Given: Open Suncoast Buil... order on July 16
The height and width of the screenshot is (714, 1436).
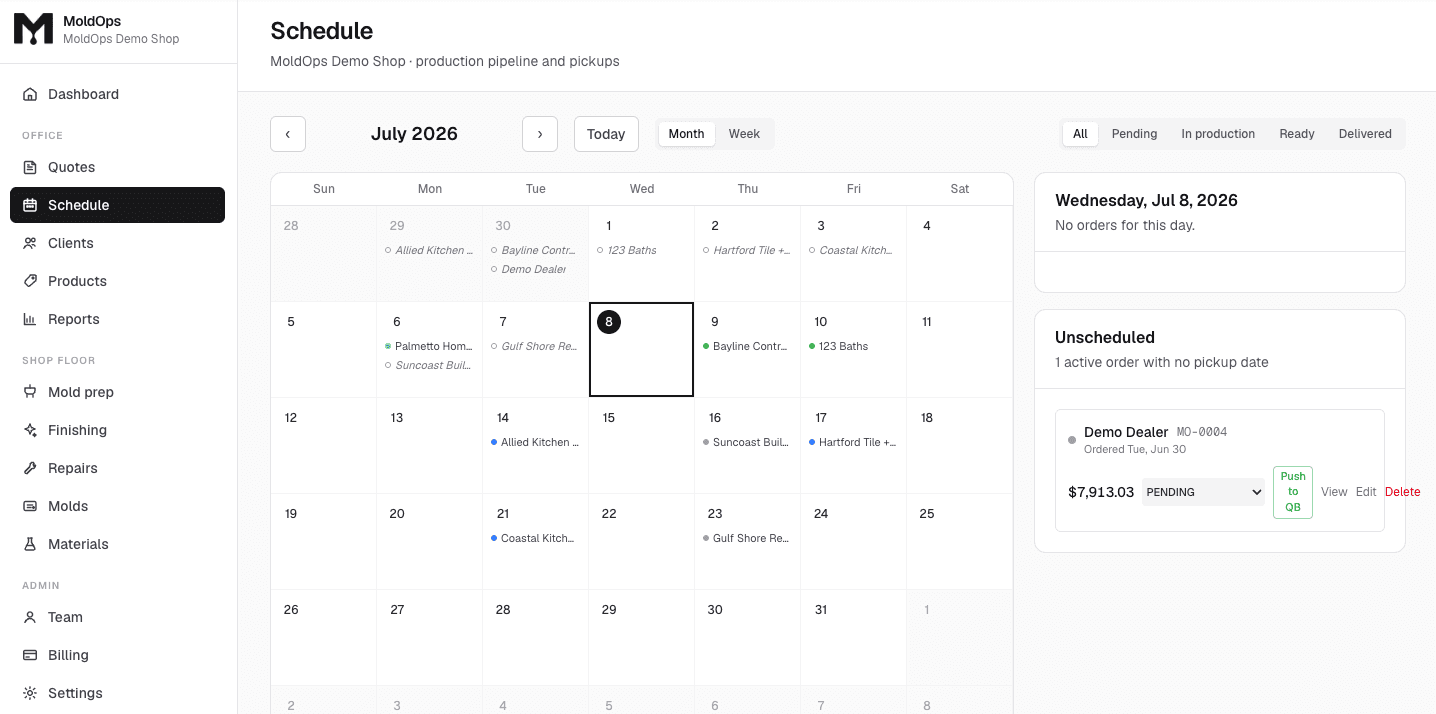Looking at the screenshot, I should pyautogui.click(x=747, y=442).
